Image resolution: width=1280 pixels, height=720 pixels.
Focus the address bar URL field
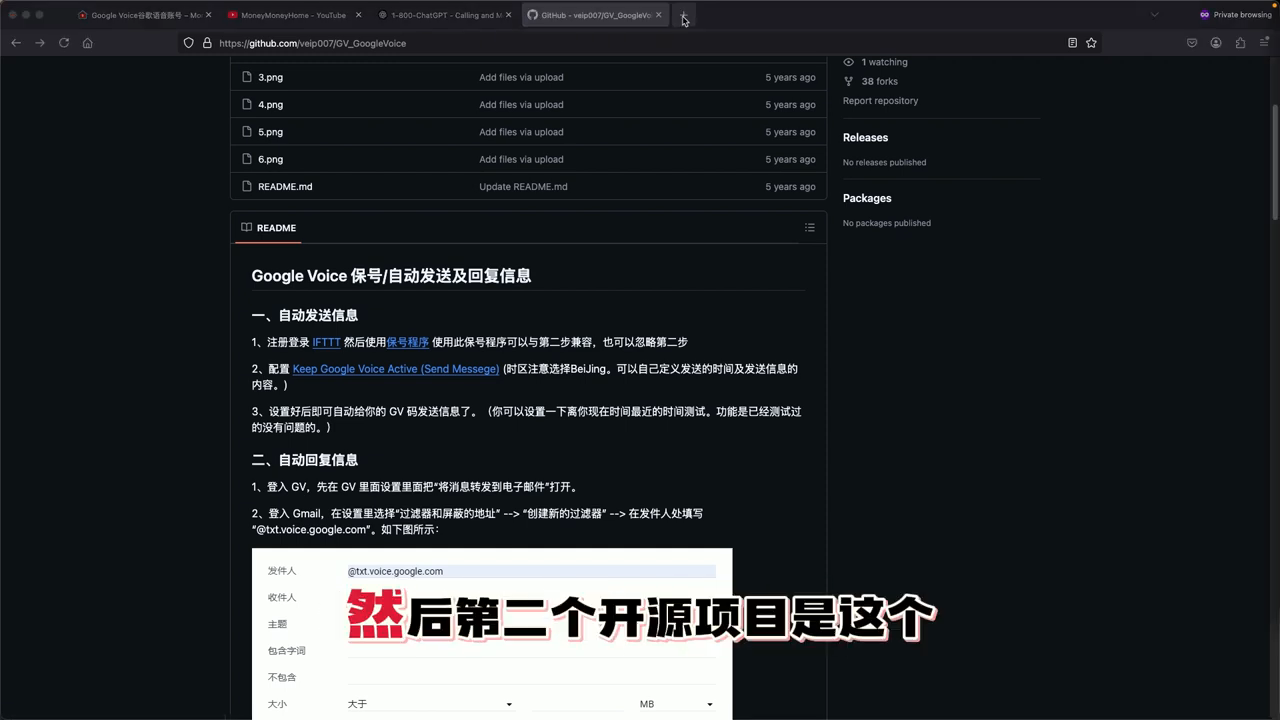640,43
